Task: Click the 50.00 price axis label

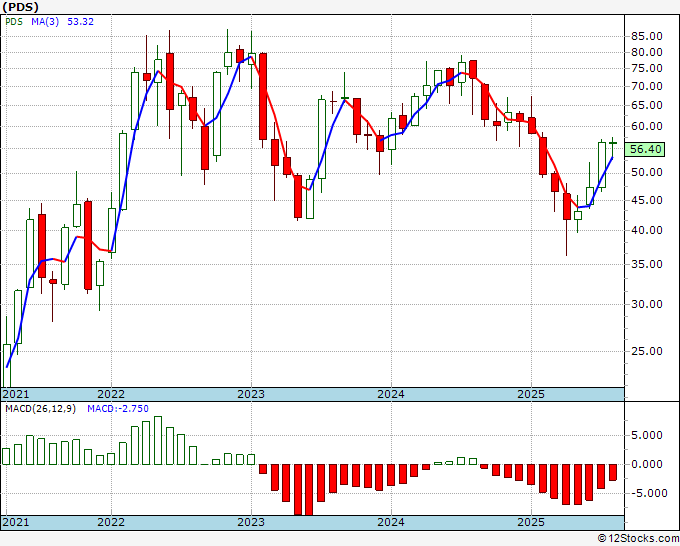Action: (647, 173)
